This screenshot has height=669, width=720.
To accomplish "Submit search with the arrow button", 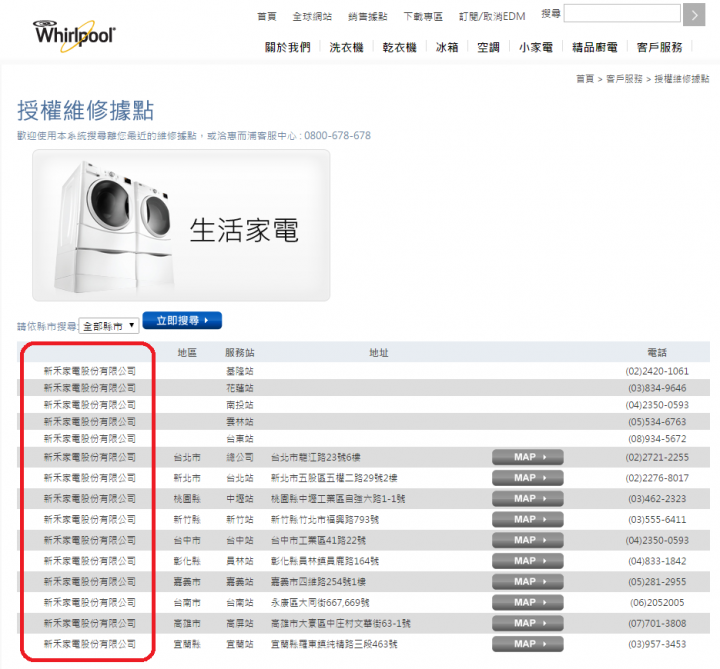I will pyautogui.click(x=694, y=15).
